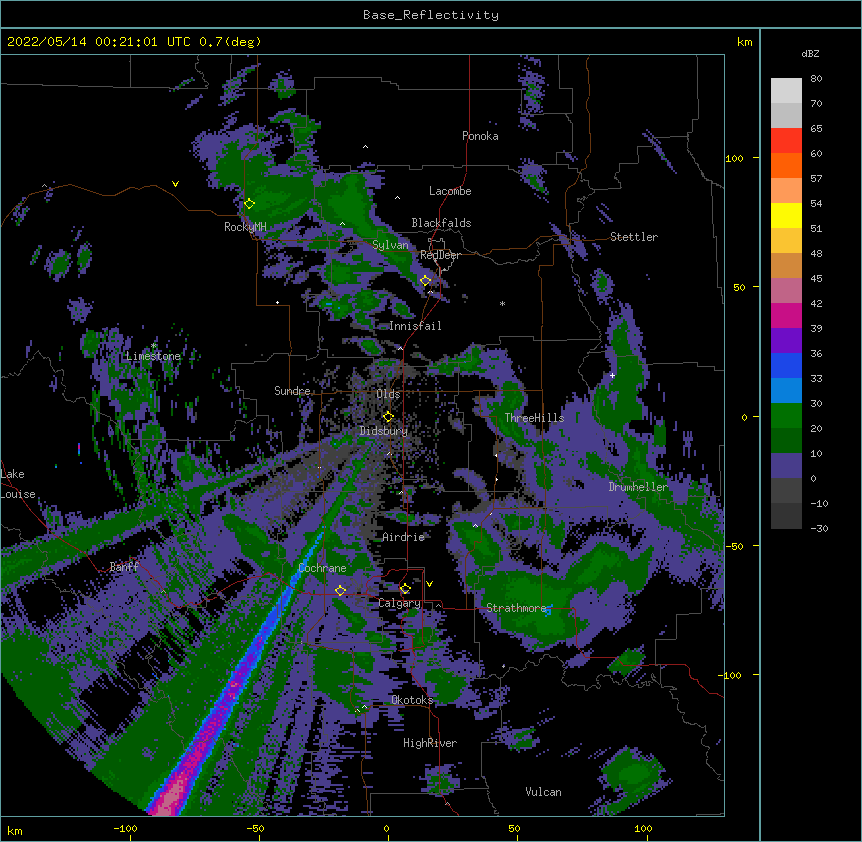Screen dimensions: 862x842
Task: Pick the blue 36-33 dBZ legend swatch
Action: 786,365
